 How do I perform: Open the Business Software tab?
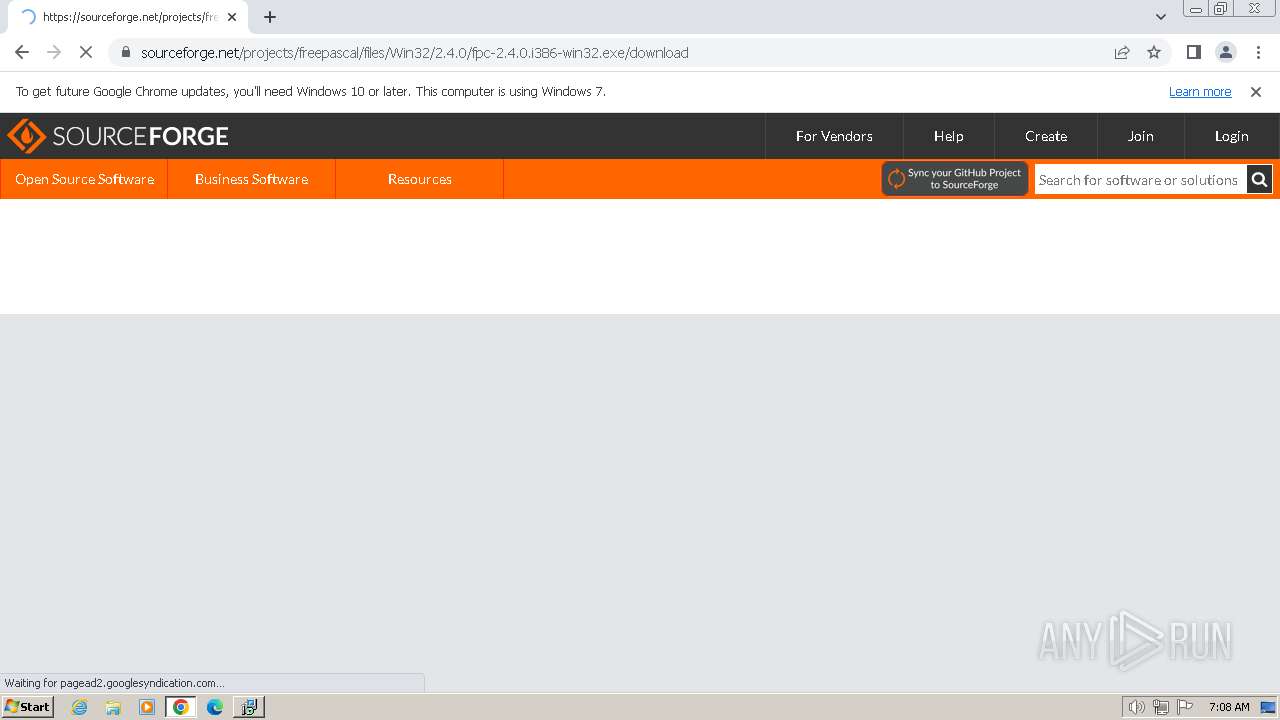coord(251,179)
